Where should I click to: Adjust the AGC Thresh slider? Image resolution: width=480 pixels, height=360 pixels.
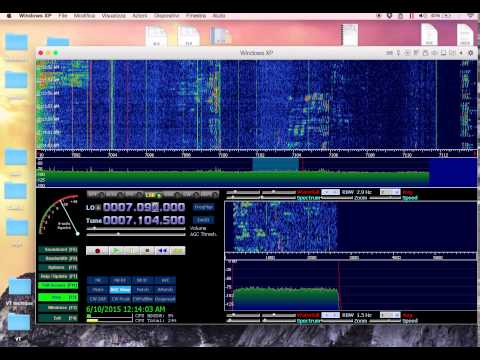coord(136,235)
